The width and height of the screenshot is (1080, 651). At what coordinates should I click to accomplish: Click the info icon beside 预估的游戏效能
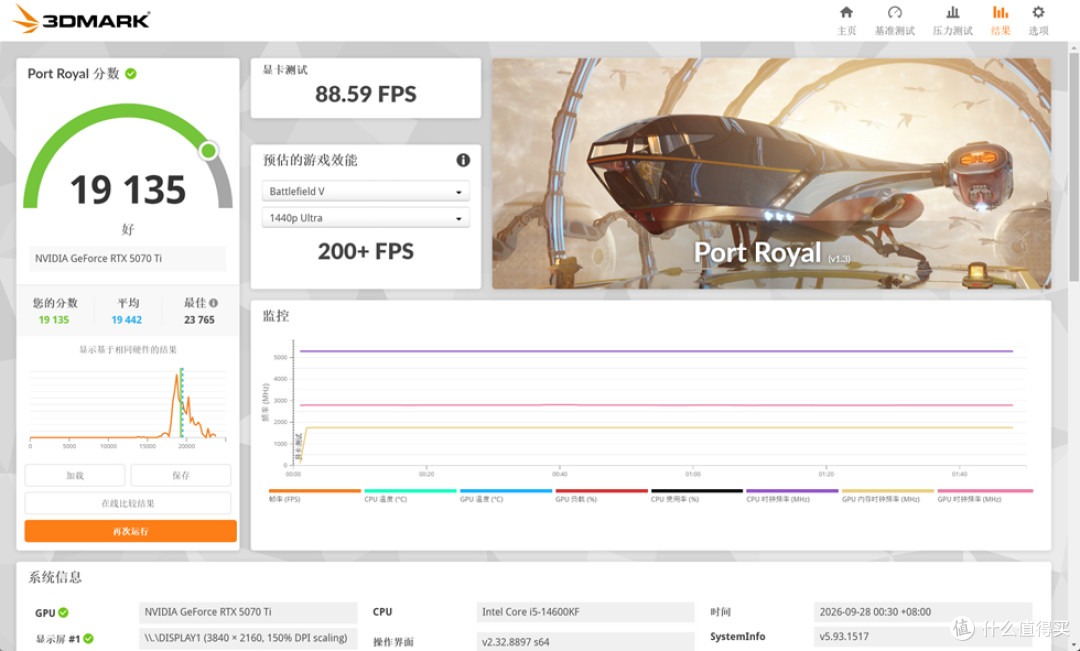463,160
